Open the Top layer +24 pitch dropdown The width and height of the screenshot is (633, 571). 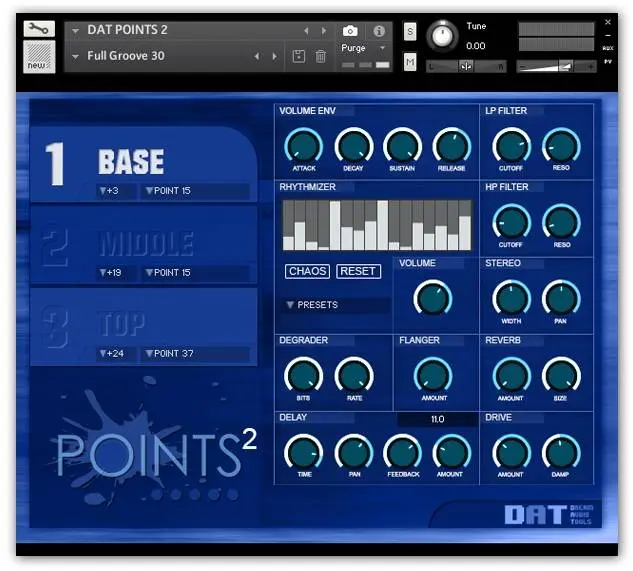115,353
